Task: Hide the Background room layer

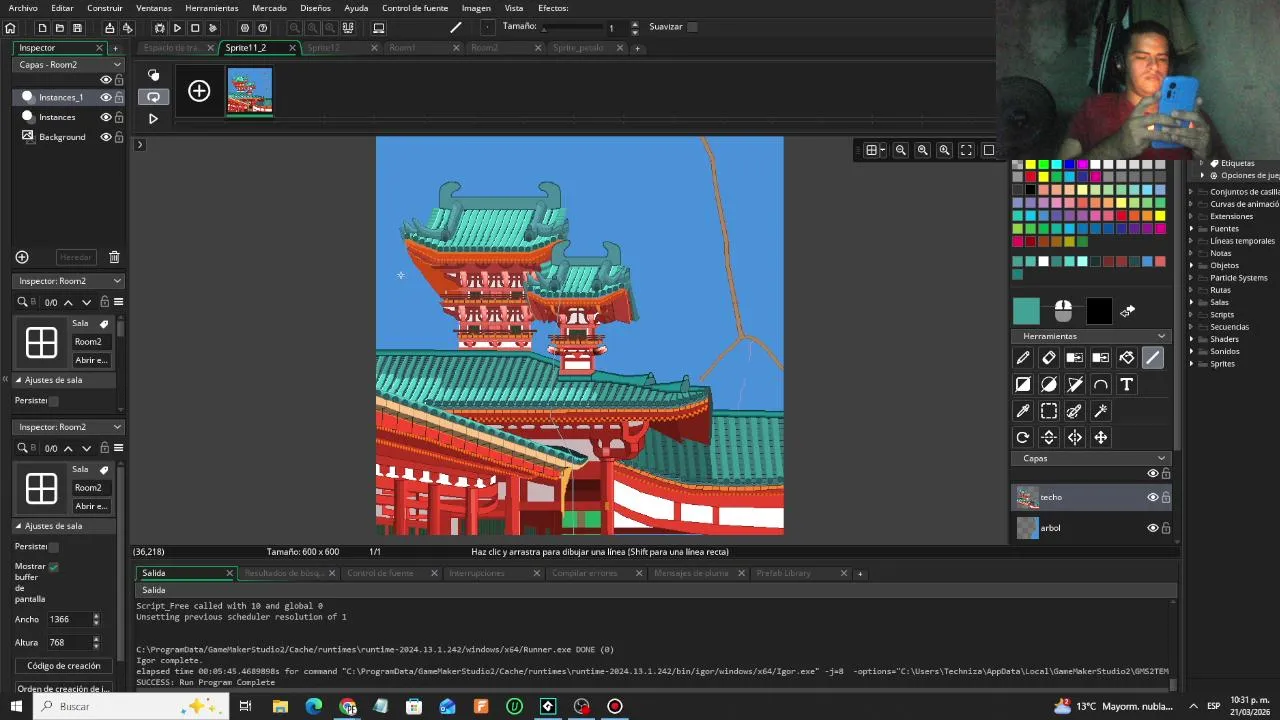Action: pos(106,137)
